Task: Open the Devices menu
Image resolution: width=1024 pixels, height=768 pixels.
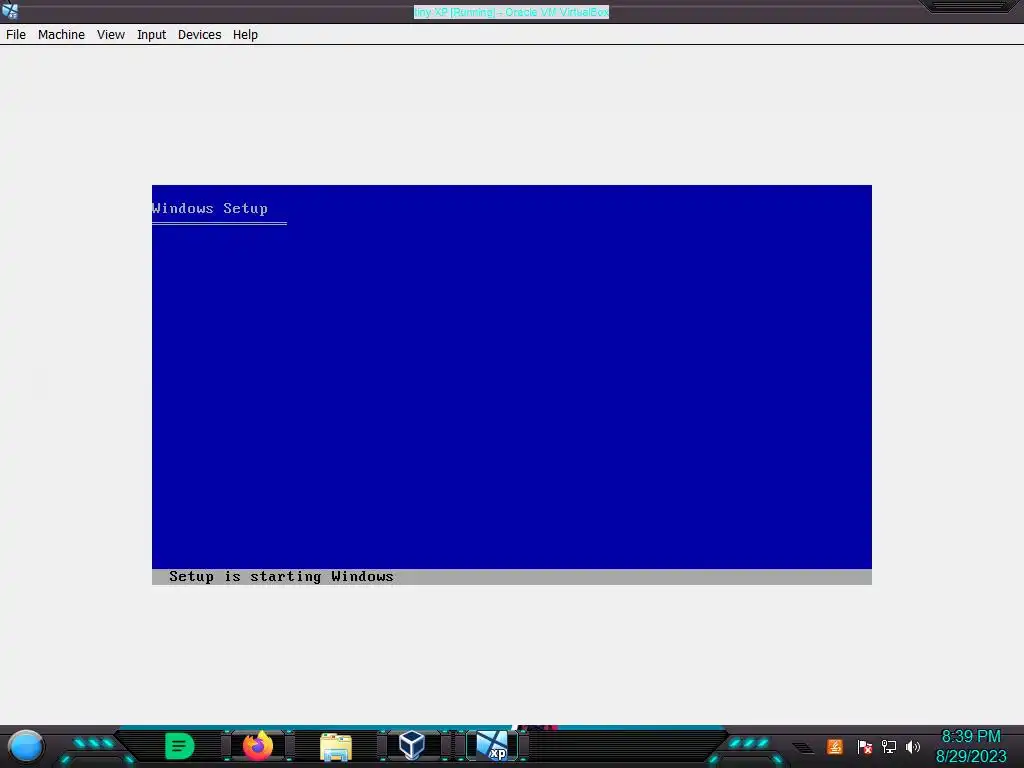Action: pos(200,35)
